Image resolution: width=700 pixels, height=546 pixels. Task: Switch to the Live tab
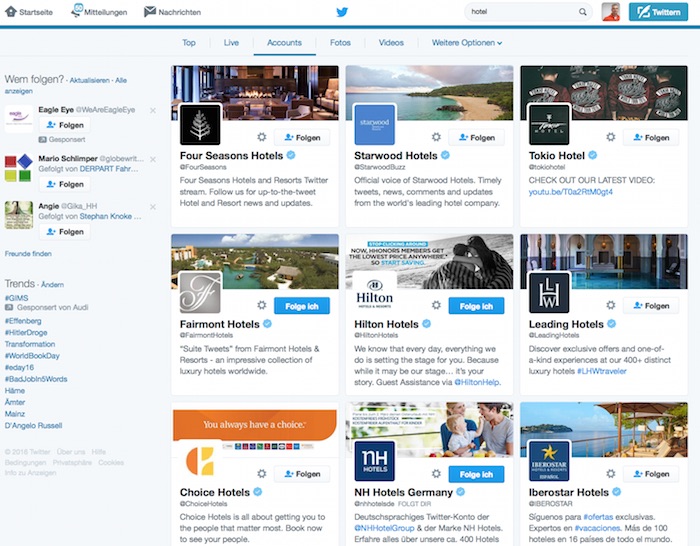231,43
